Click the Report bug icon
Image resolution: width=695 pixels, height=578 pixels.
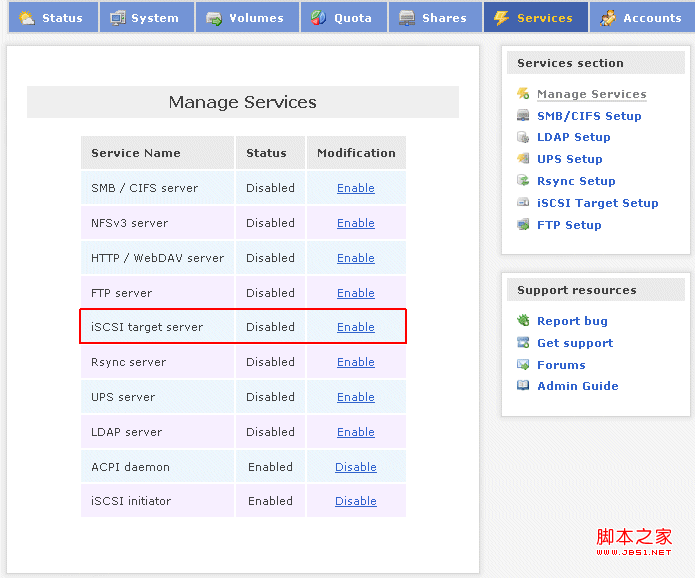[523, 321]
